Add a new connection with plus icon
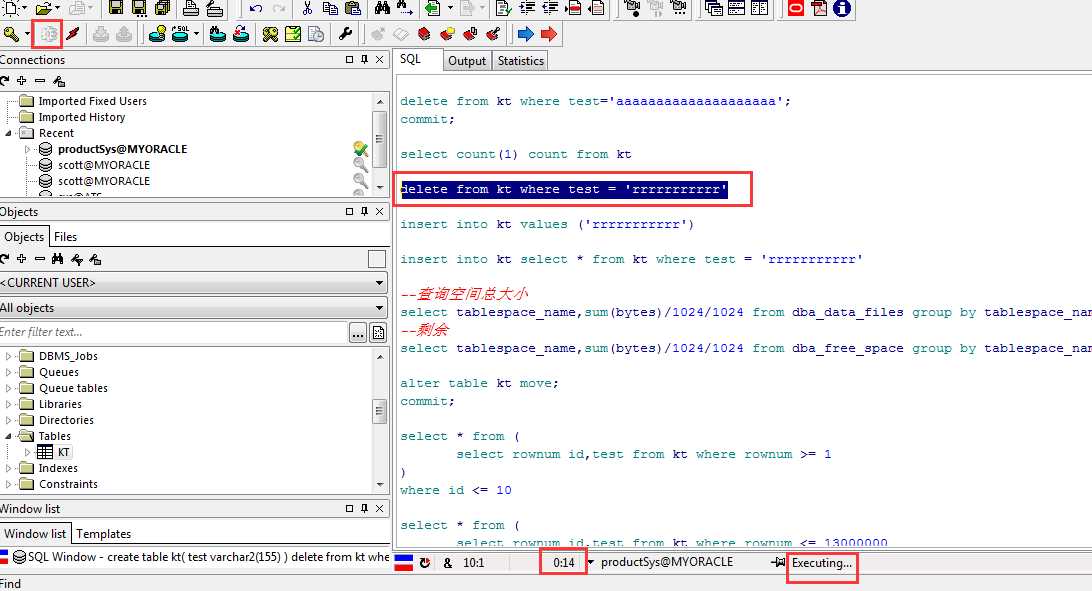The height and width of the screenshot is (591, 1092). [22, 81]
